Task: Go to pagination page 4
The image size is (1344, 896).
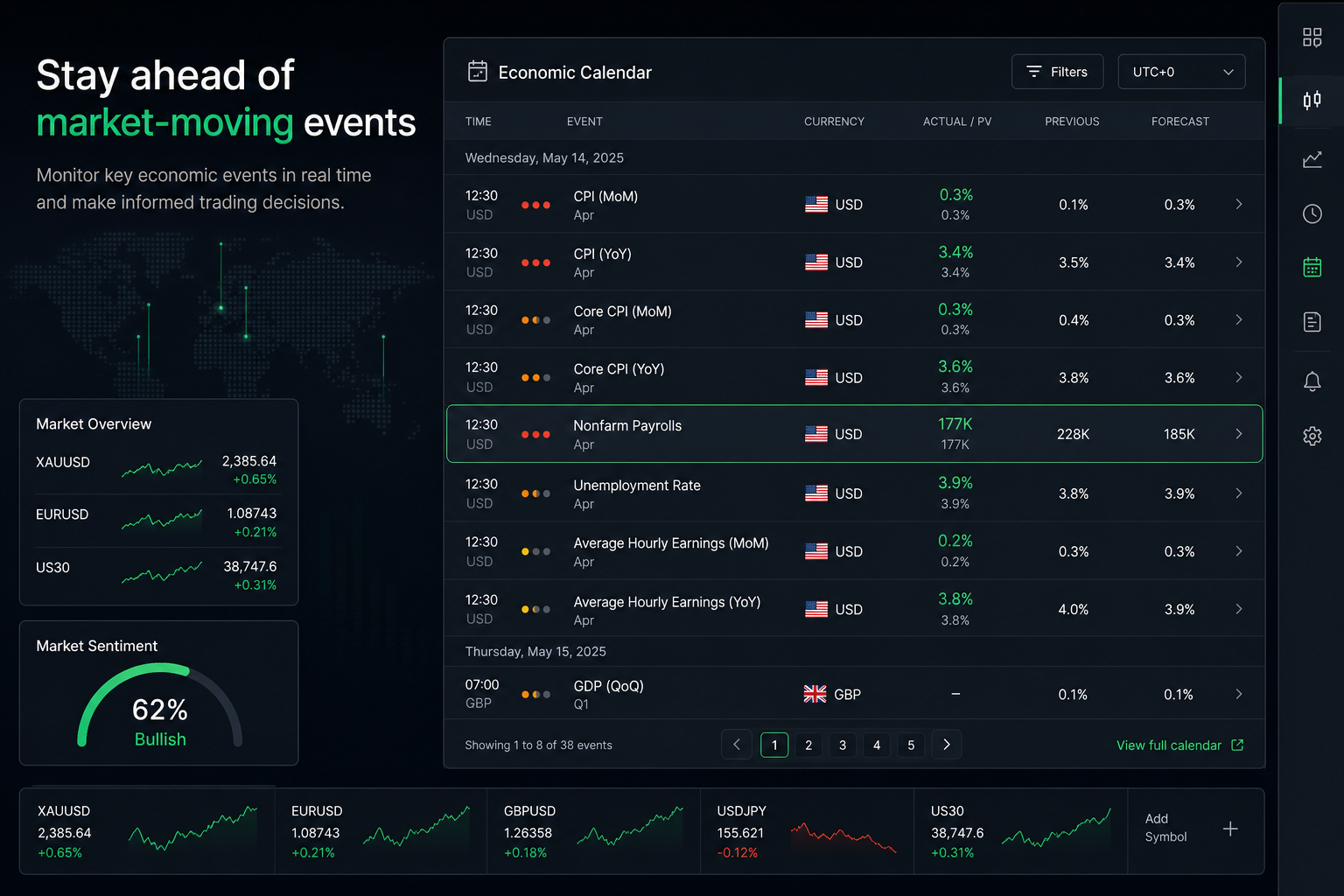Action: (x=877, y=745)
